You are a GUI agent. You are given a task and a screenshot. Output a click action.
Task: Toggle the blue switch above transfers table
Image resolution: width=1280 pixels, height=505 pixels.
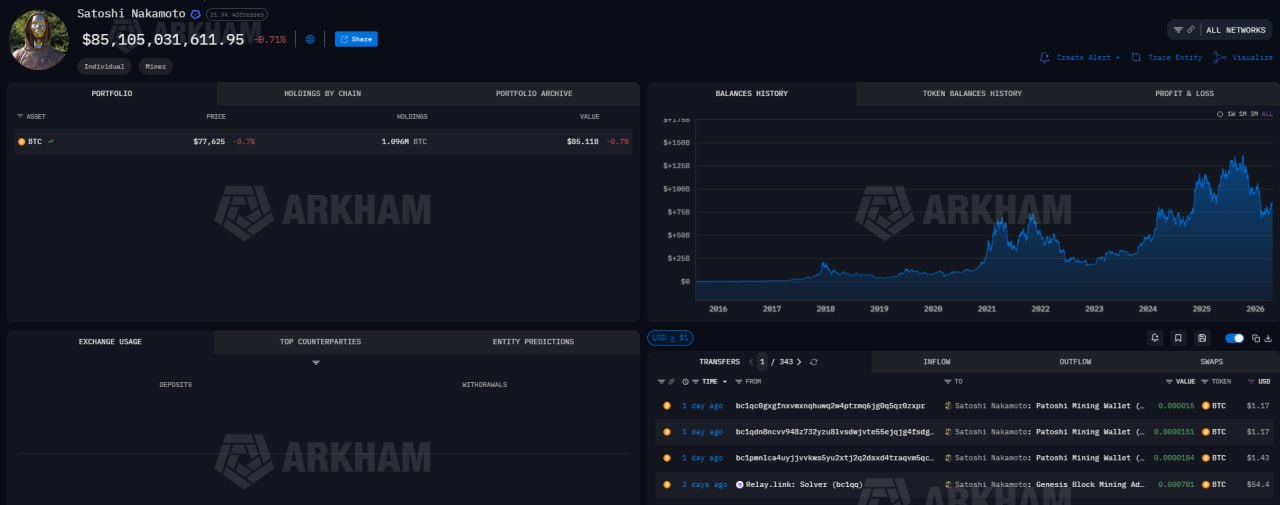[1234, 338]
